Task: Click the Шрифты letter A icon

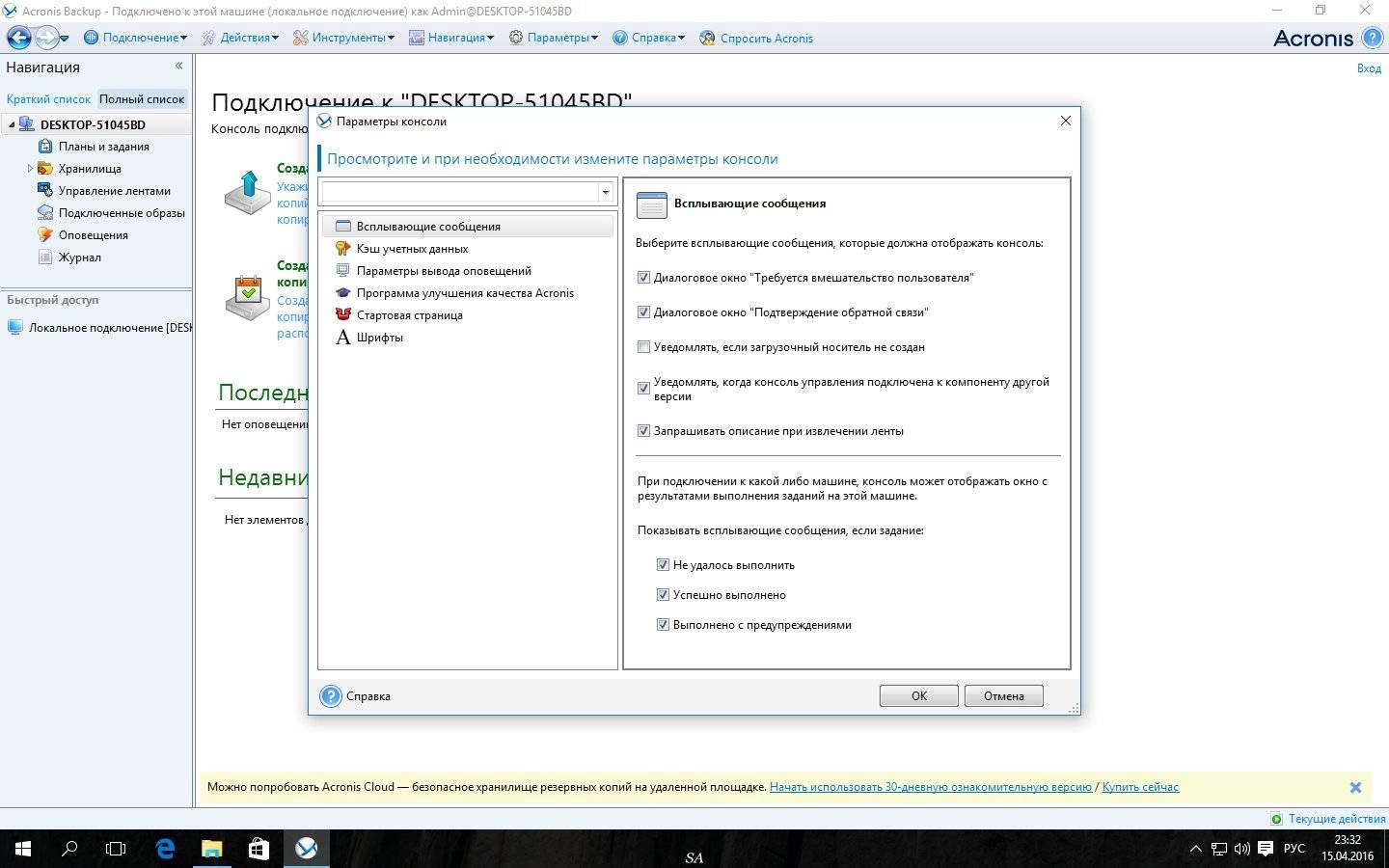Action: [x=342, y=338]
